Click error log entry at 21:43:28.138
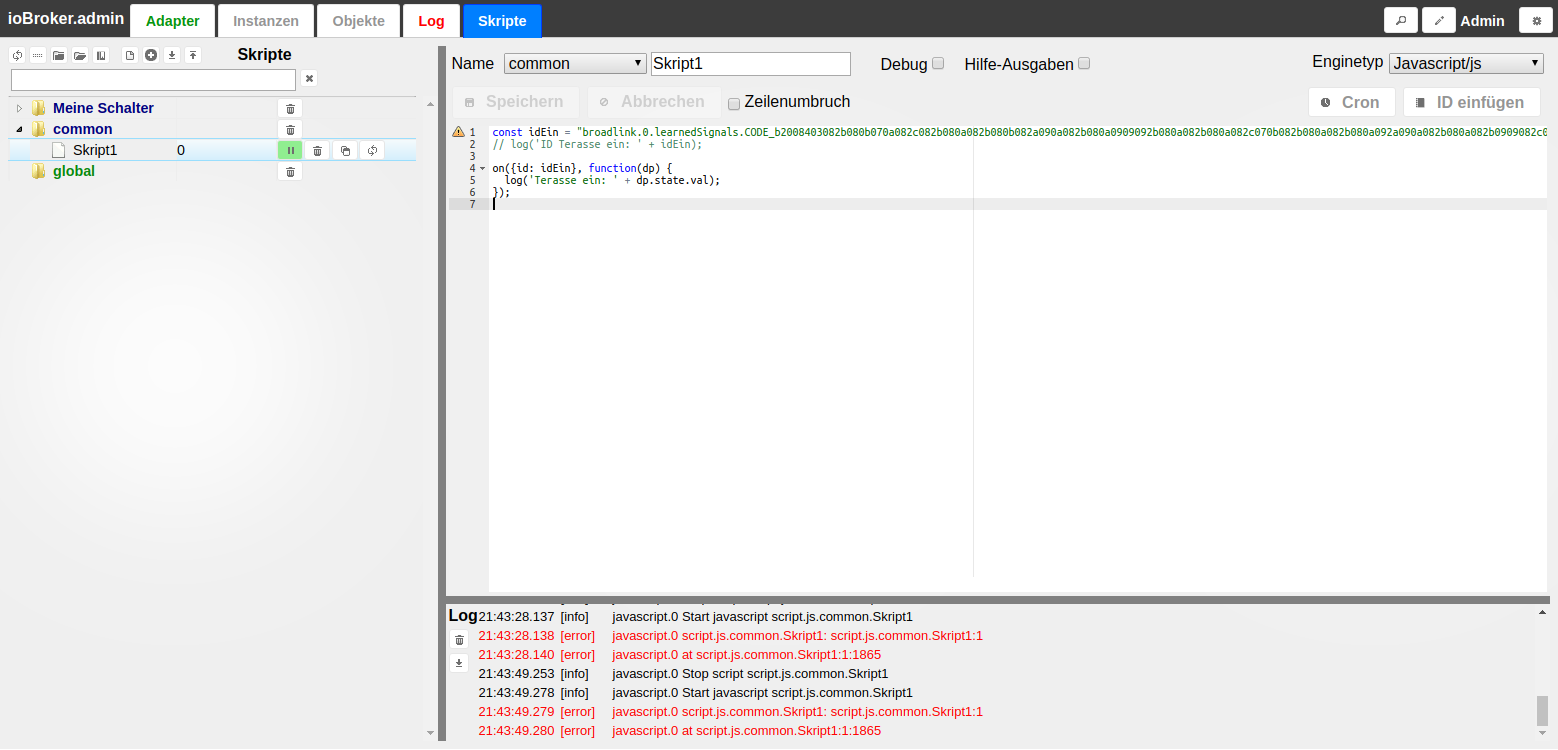 731,636
